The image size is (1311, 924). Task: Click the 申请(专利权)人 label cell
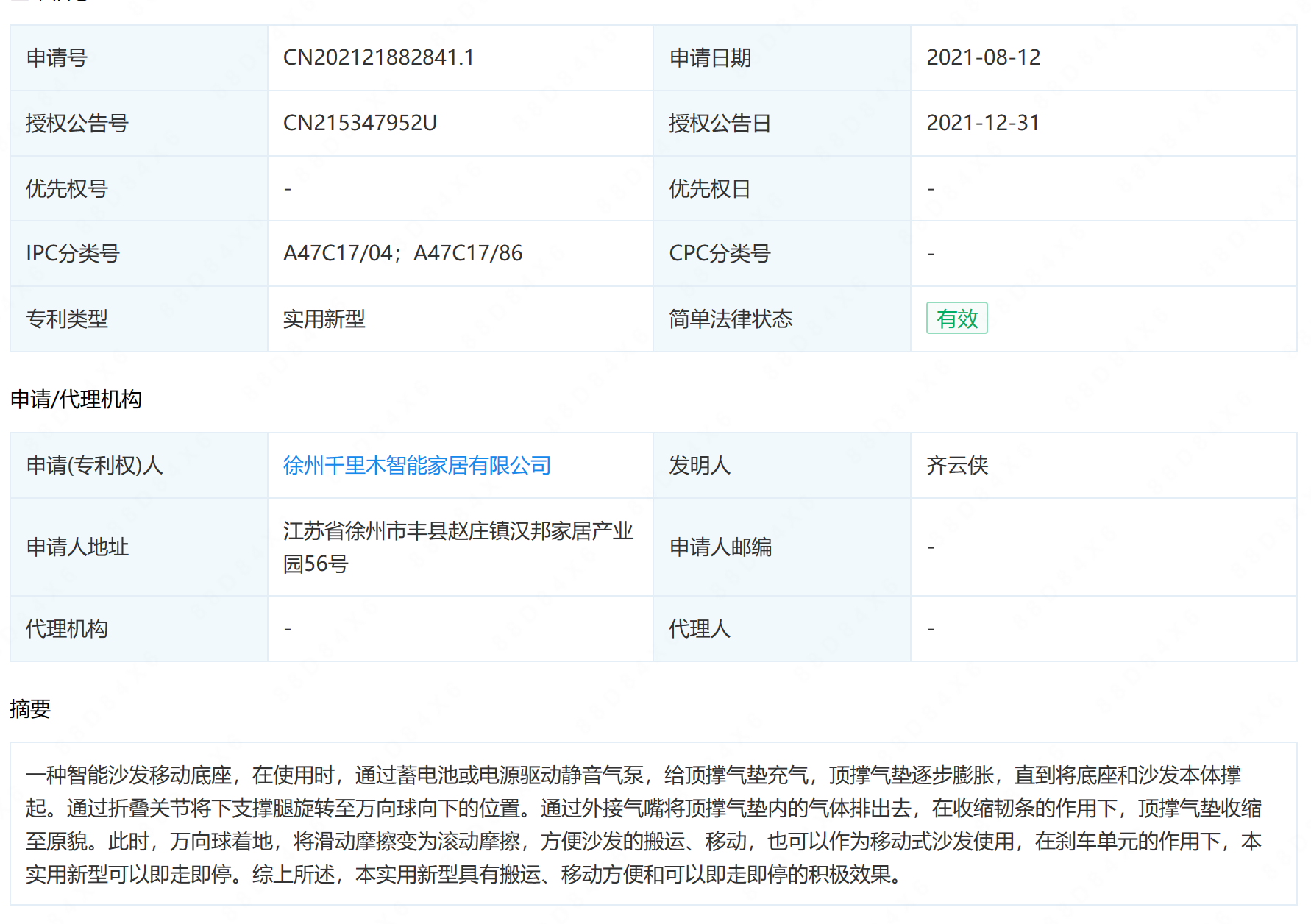coord(139,466)
